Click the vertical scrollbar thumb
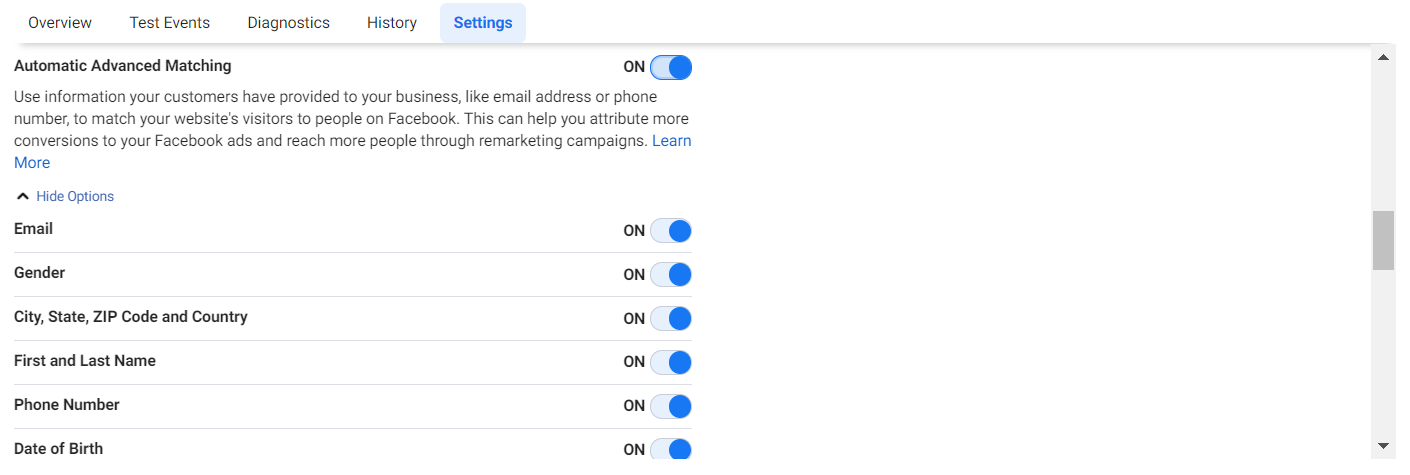1410x475 pixels. point(1383,240)
